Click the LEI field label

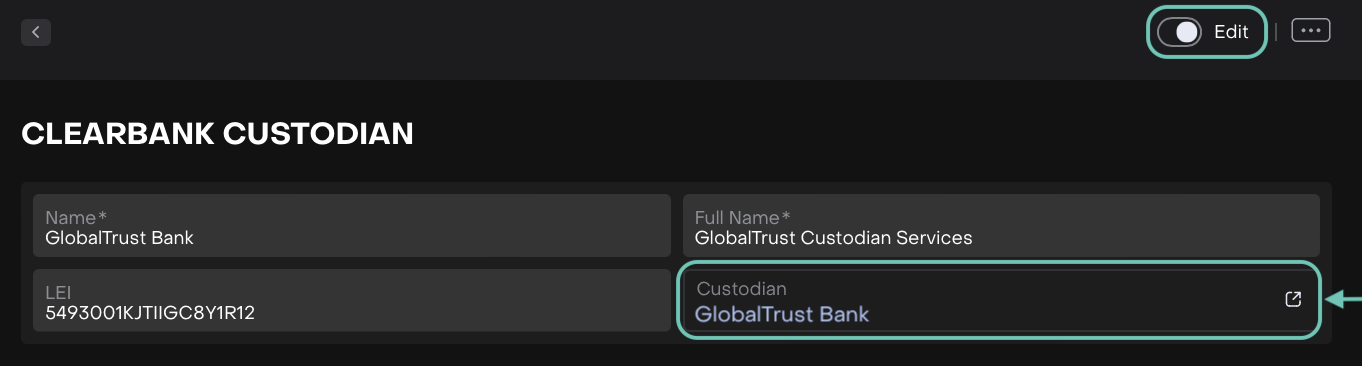tap(58, 293)
